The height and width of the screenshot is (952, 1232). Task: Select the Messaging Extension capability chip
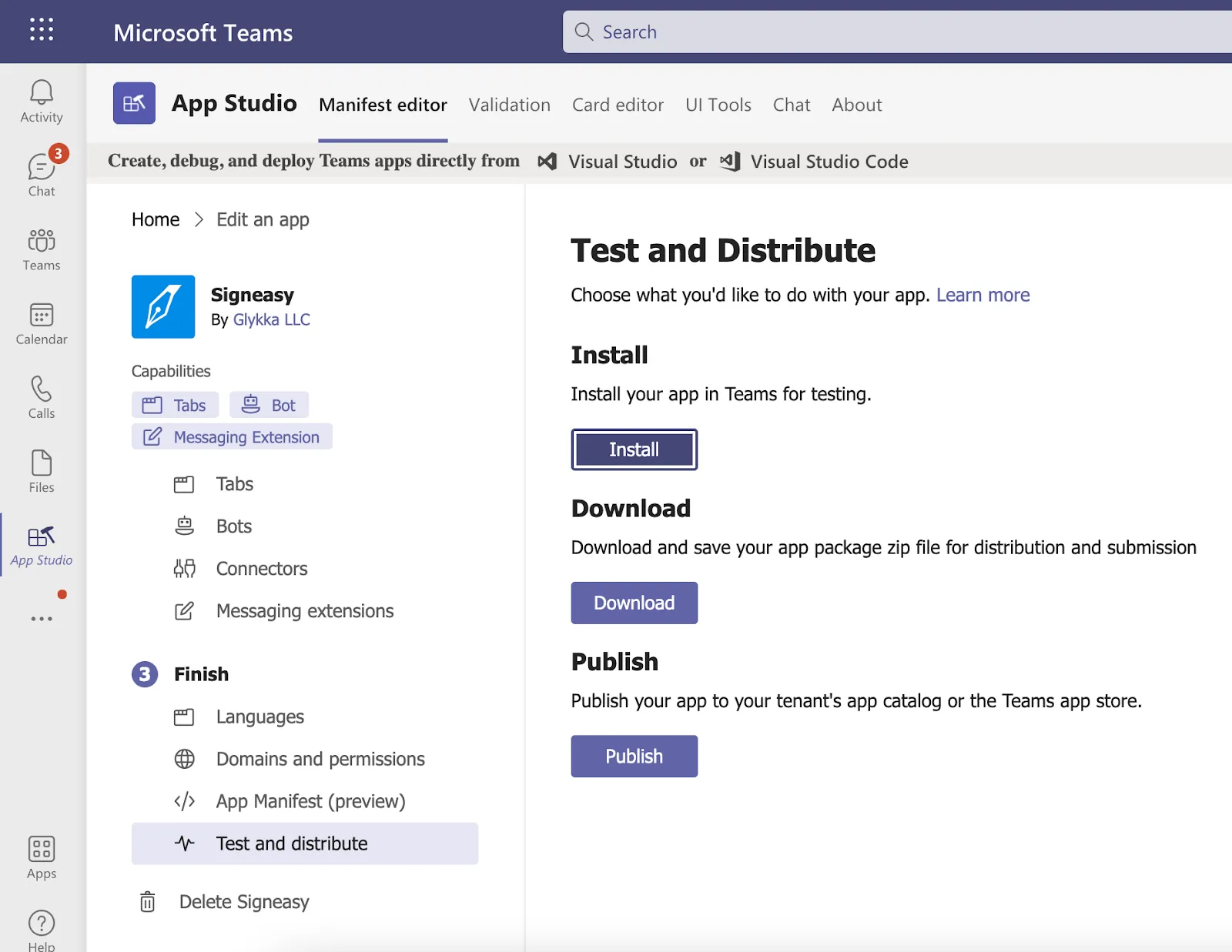pos(232,436)
